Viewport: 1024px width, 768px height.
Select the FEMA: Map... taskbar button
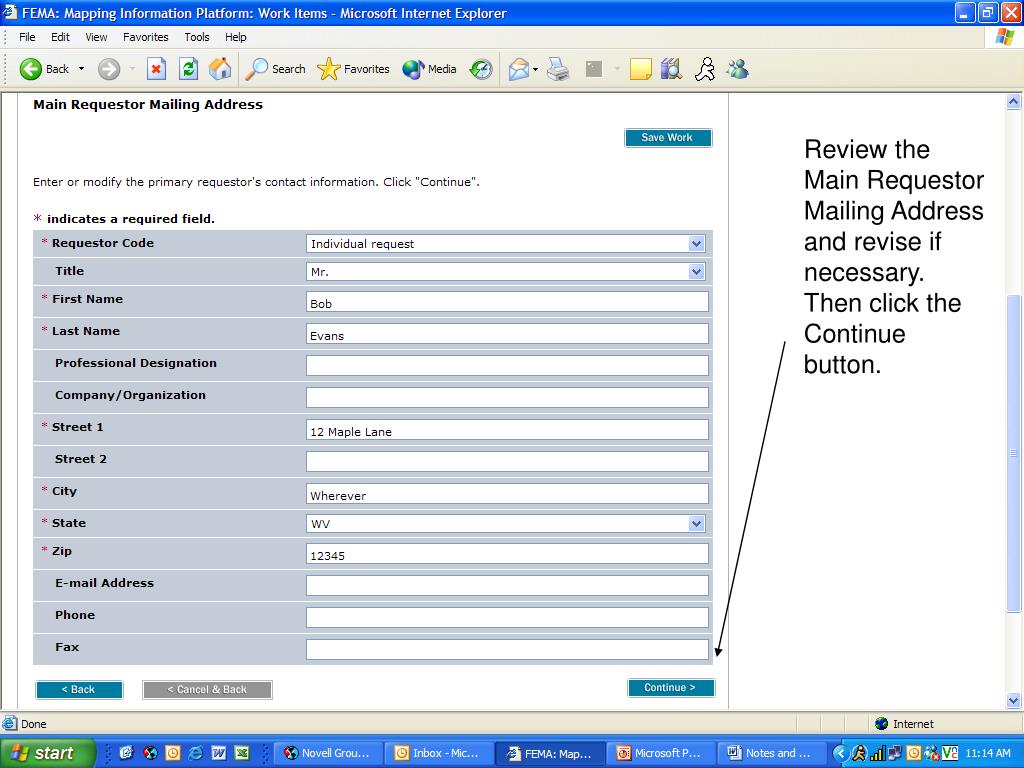pos(549,753)
